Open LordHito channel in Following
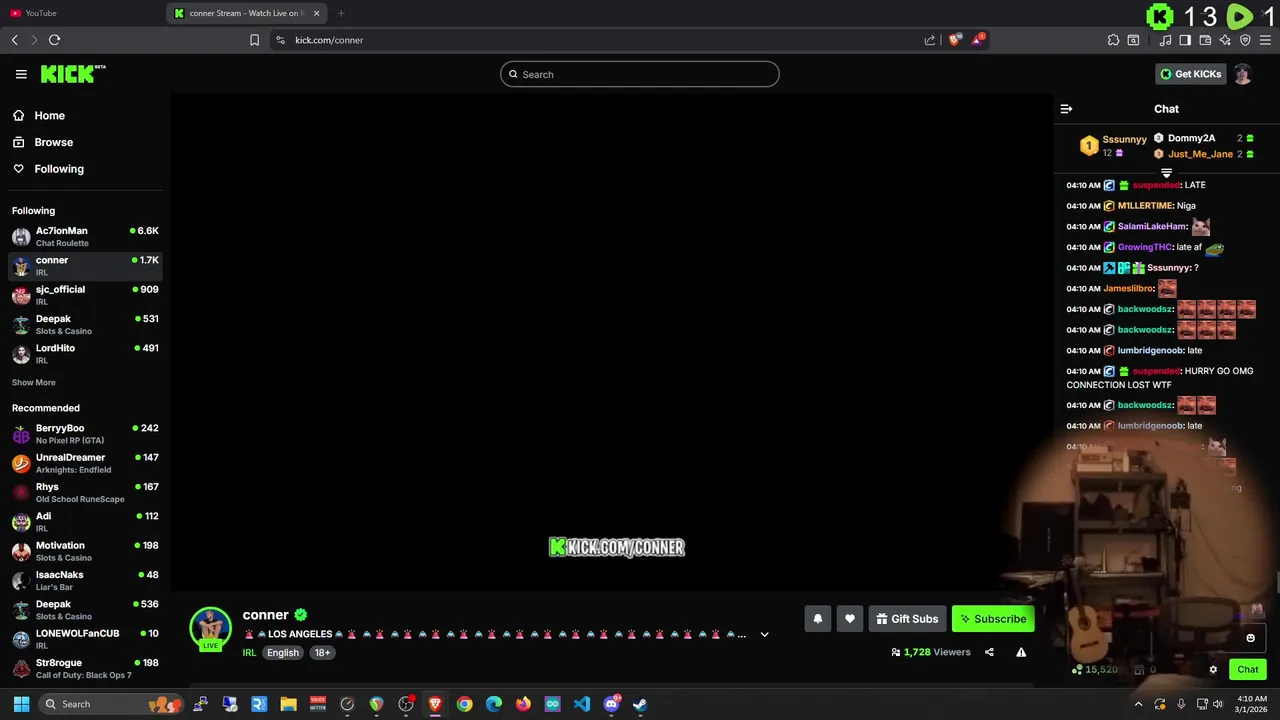 click(85, 354)
